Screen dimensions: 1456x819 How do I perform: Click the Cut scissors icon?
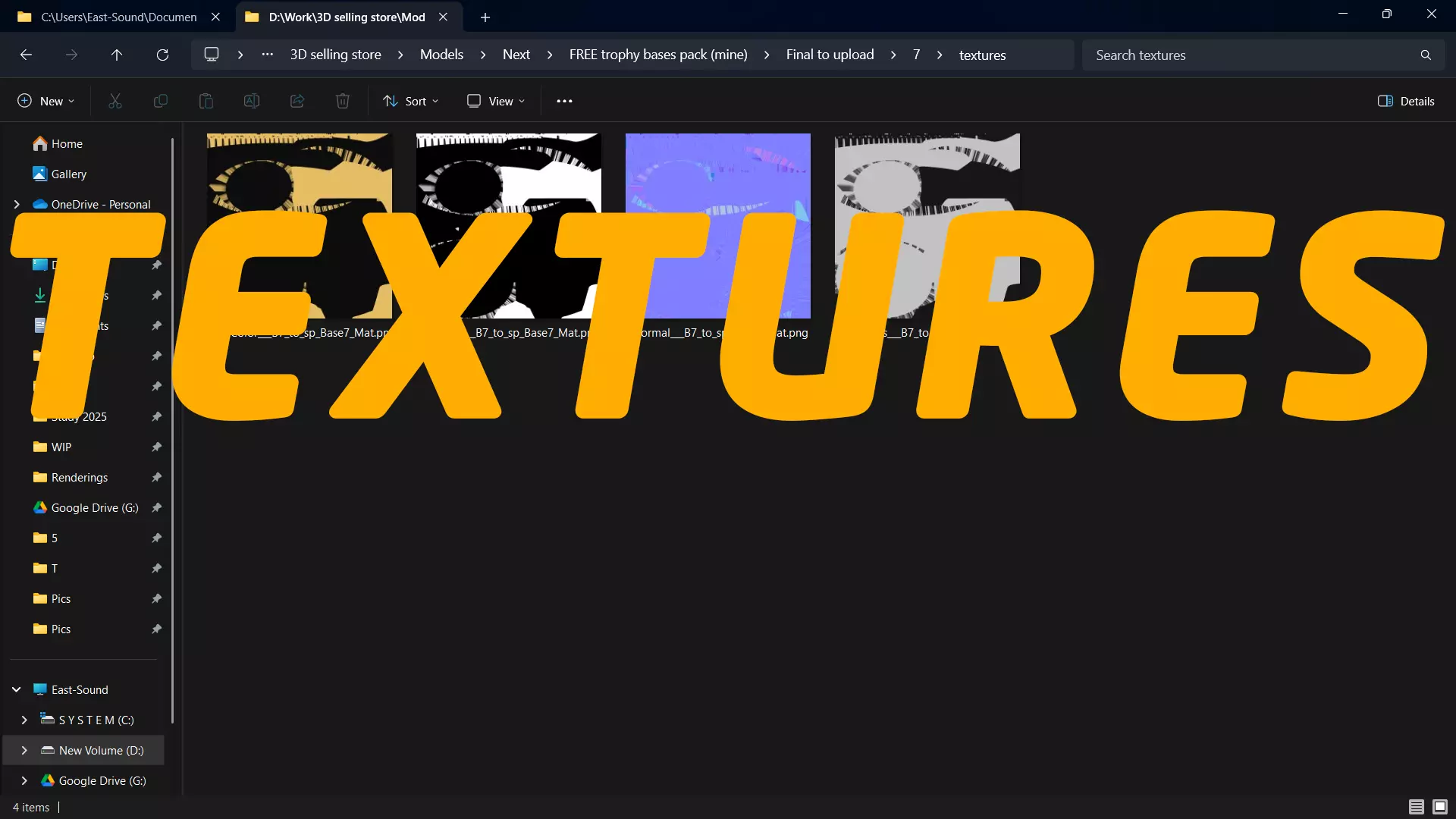115,101
